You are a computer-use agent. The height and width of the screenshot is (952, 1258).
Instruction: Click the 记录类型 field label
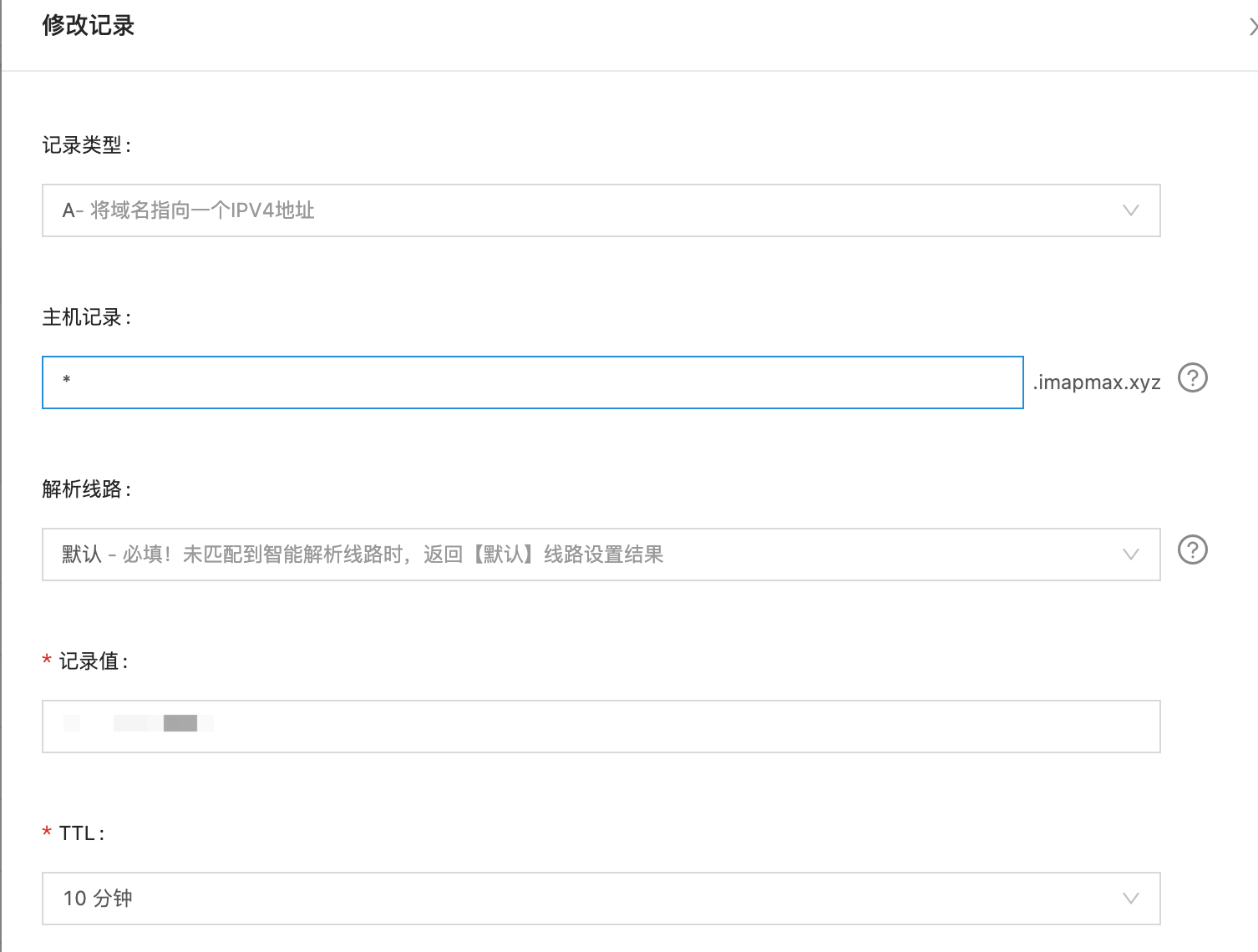(86, 145)
